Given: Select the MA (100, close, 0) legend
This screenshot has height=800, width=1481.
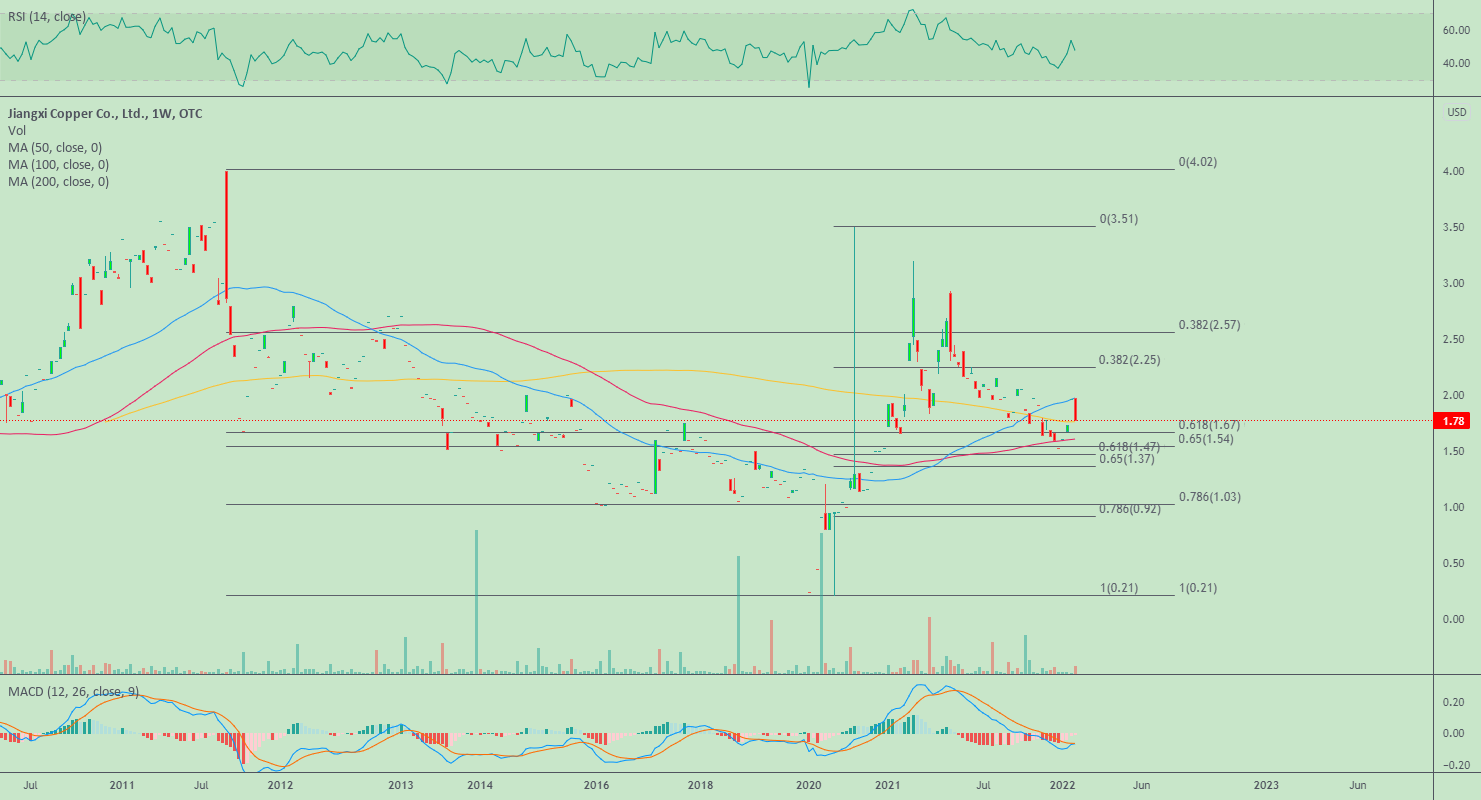Looking at the screenshot, I should click(59, 165).
